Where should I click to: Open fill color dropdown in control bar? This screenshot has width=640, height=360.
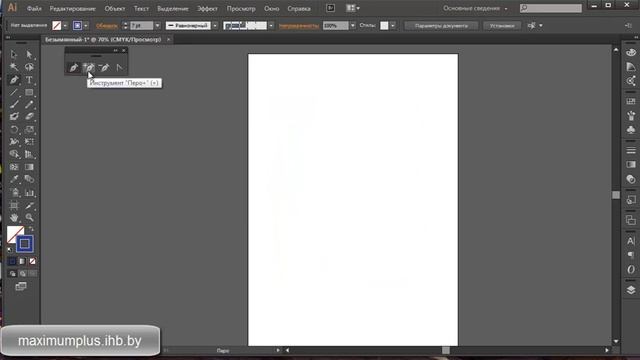pos(65,26)
